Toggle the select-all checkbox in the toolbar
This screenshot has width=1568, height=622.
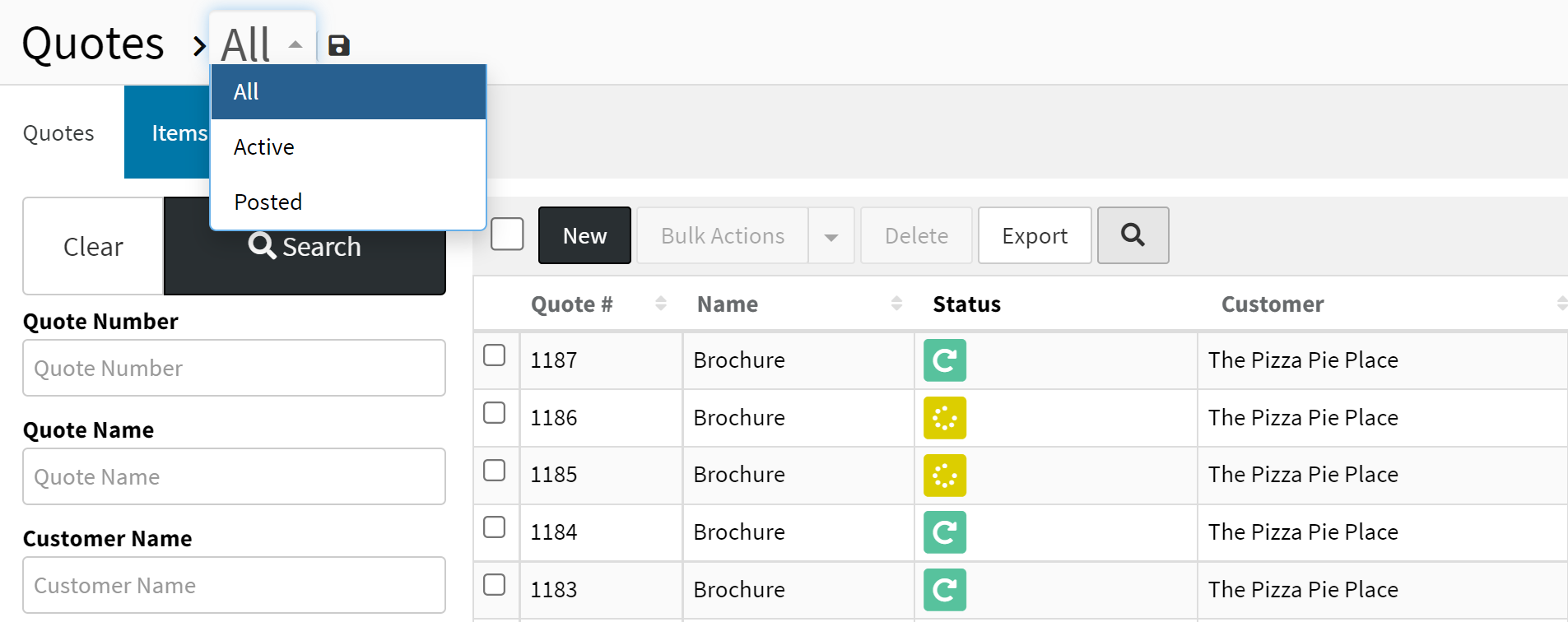tap(507, 234)
